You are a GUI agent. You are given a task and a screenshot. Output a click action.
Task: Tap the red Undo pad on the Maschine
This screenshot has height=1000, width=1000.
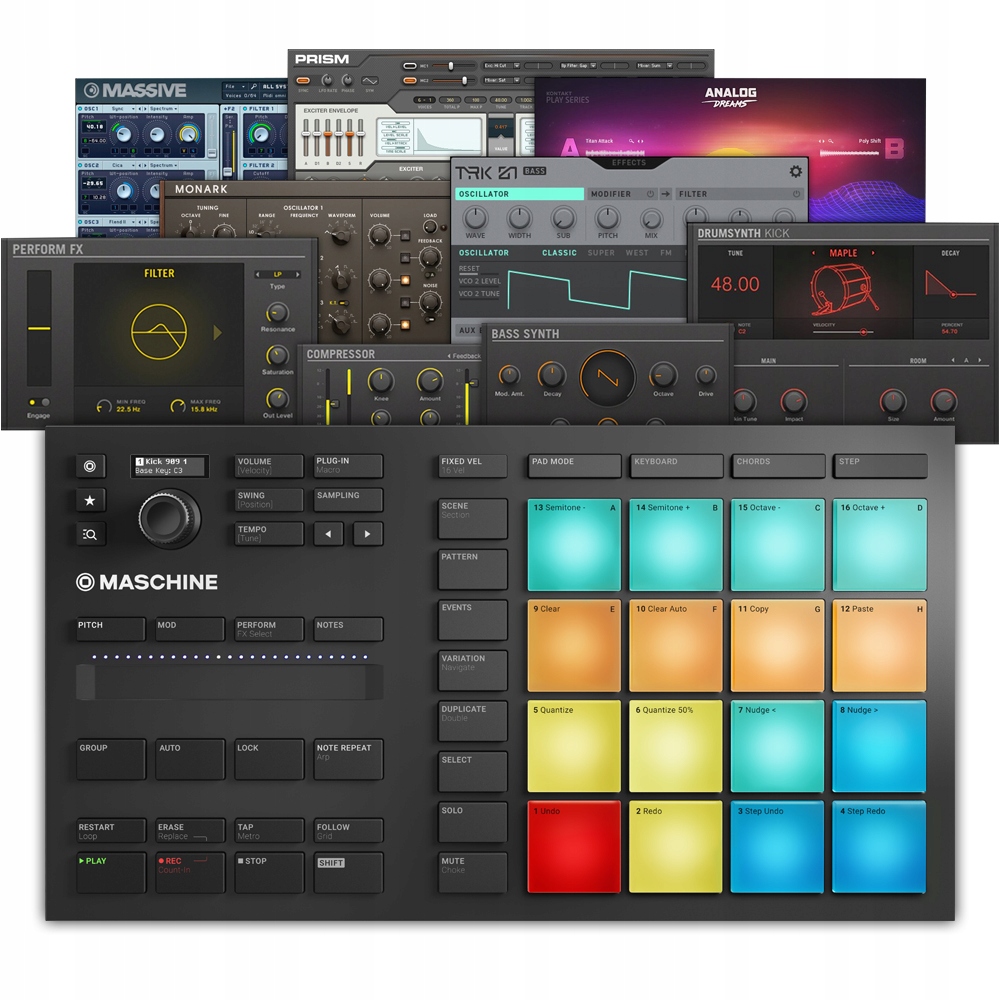tap(573, 845)
